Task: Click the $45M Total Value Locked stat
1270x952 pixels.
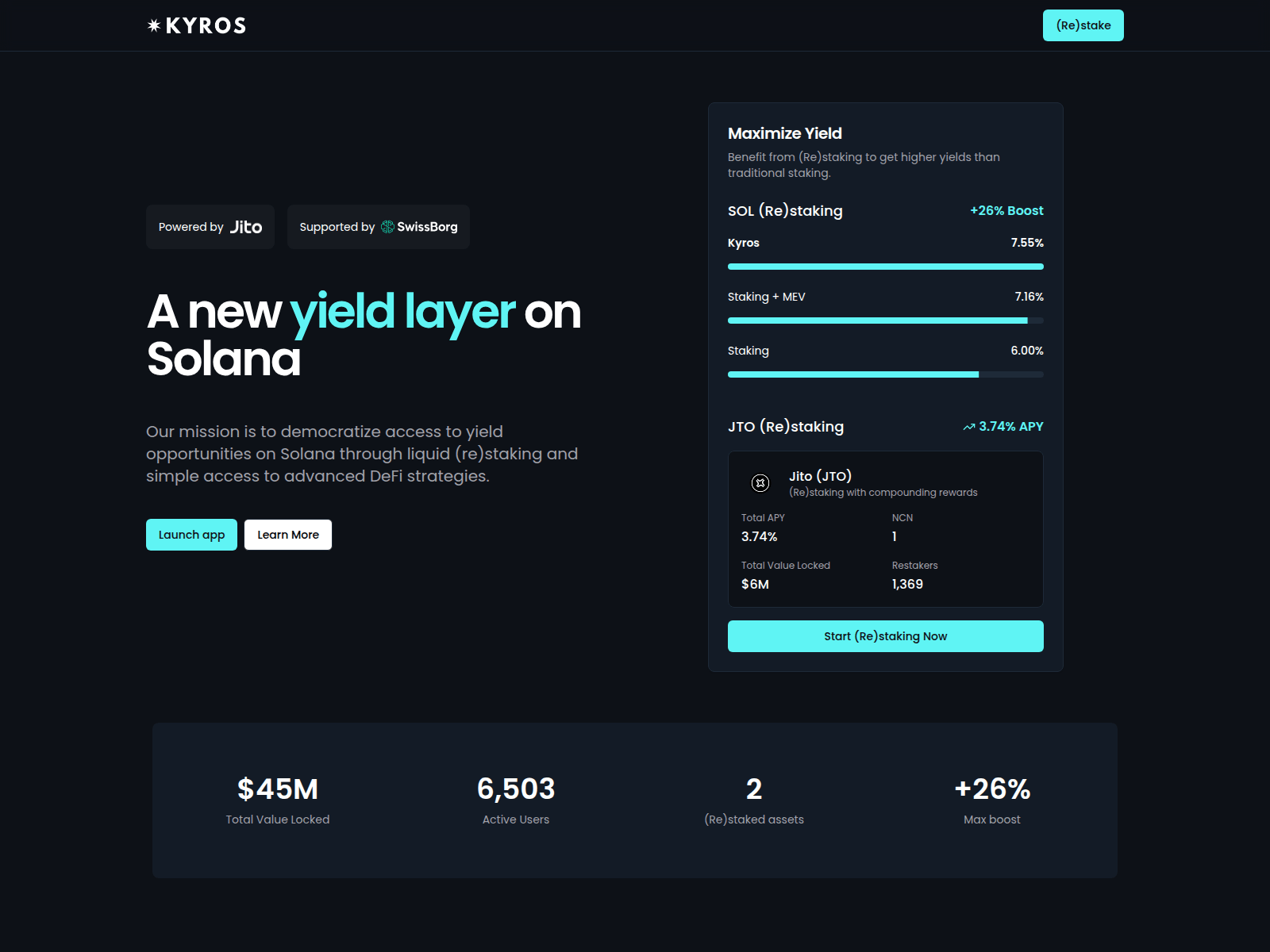Action: [278, 800]
